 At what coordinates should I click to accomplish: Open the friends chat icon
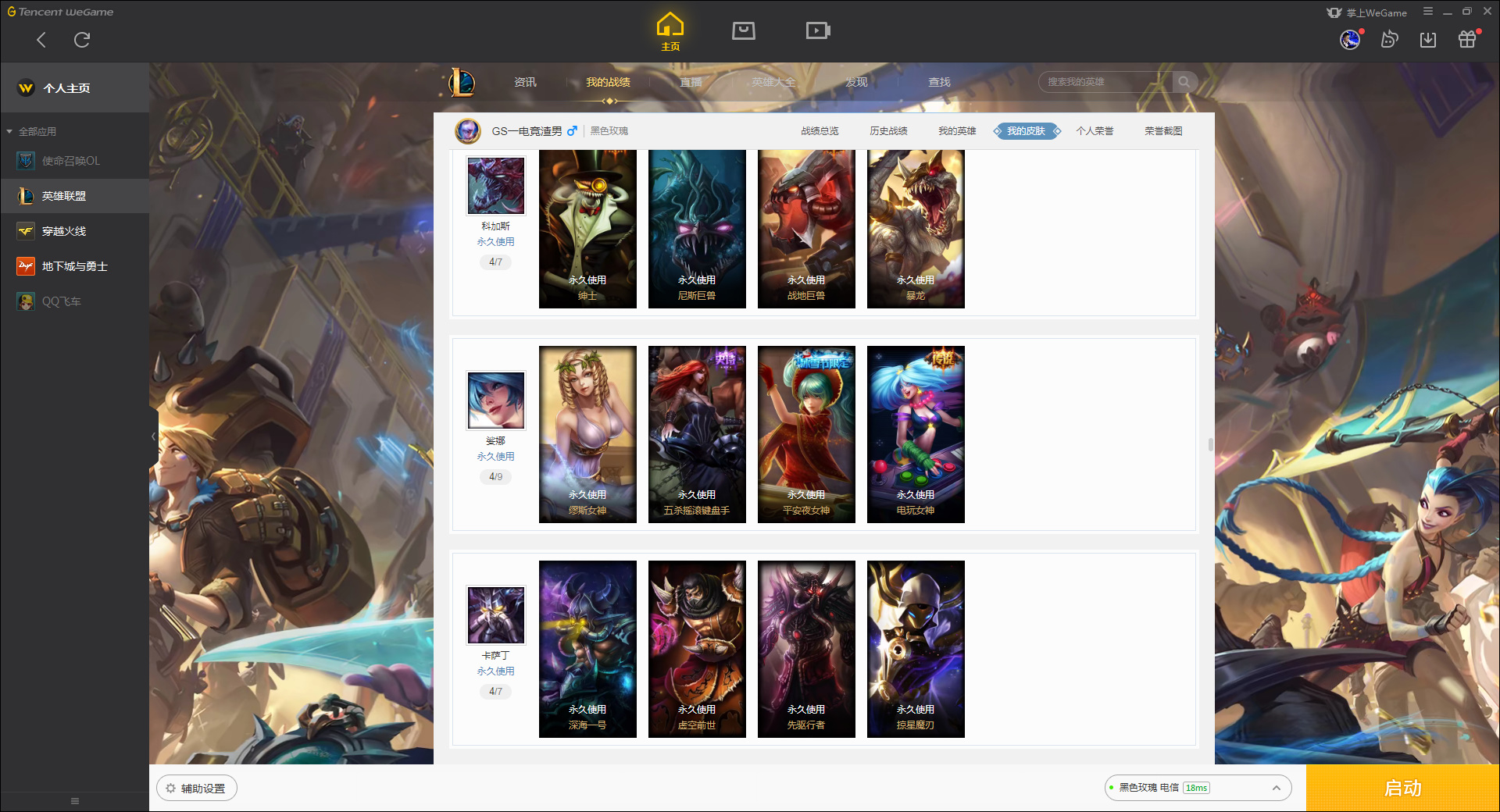[x=1389, y=39]
